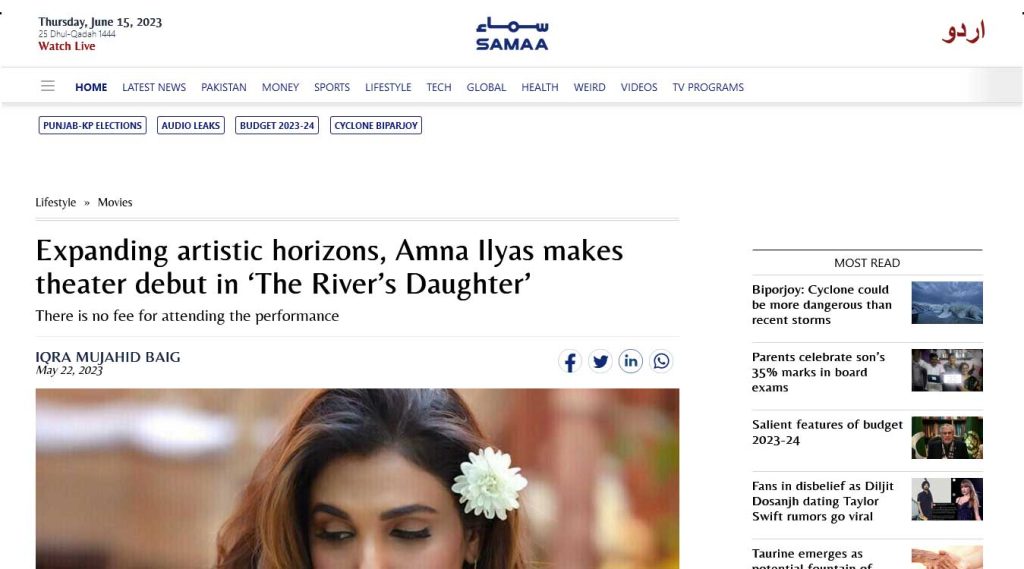Open the Lifestyle nav menu
Viewport: 1024px width, 569px height.
pos(388,87)
